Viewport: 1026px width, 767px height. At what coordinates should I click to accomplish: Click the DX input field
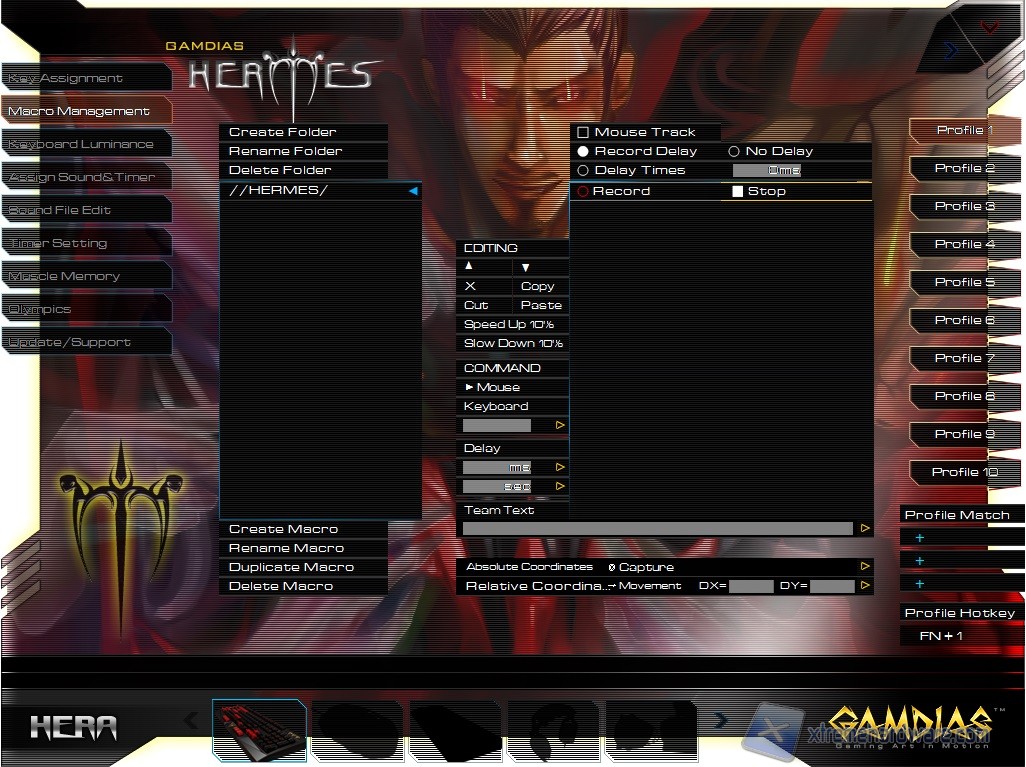pos(750,586)
